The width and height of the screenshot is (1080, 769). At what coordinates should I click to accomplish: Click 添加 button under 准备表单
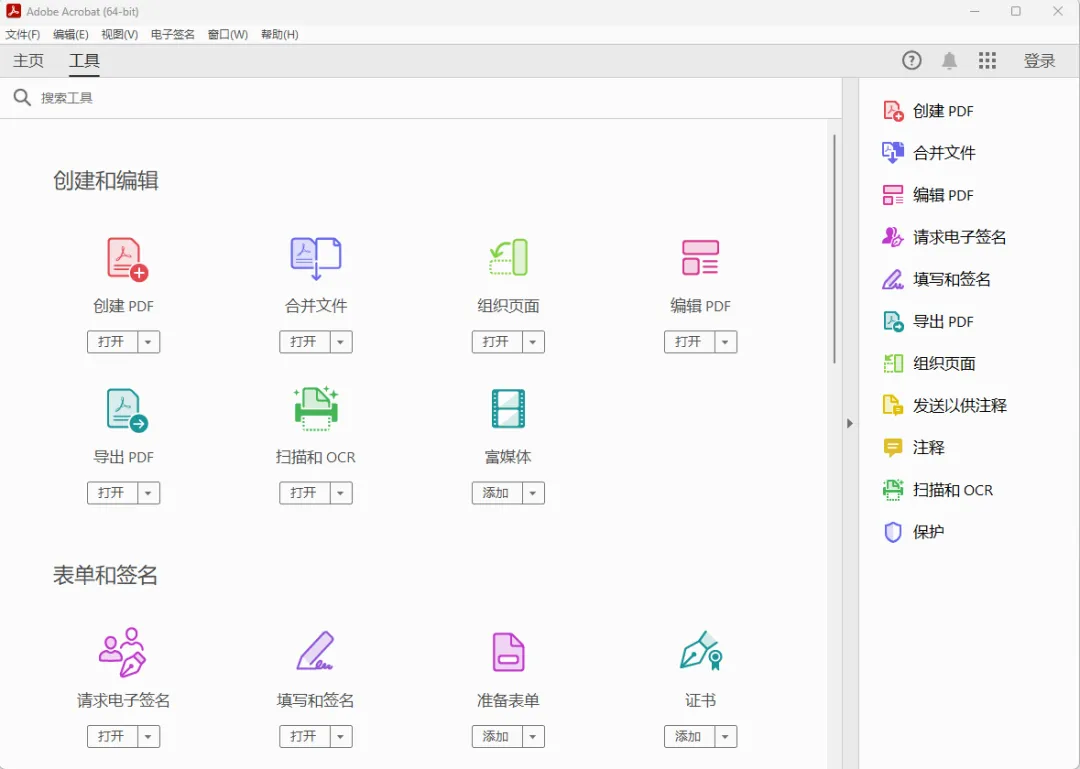(497, 737)
